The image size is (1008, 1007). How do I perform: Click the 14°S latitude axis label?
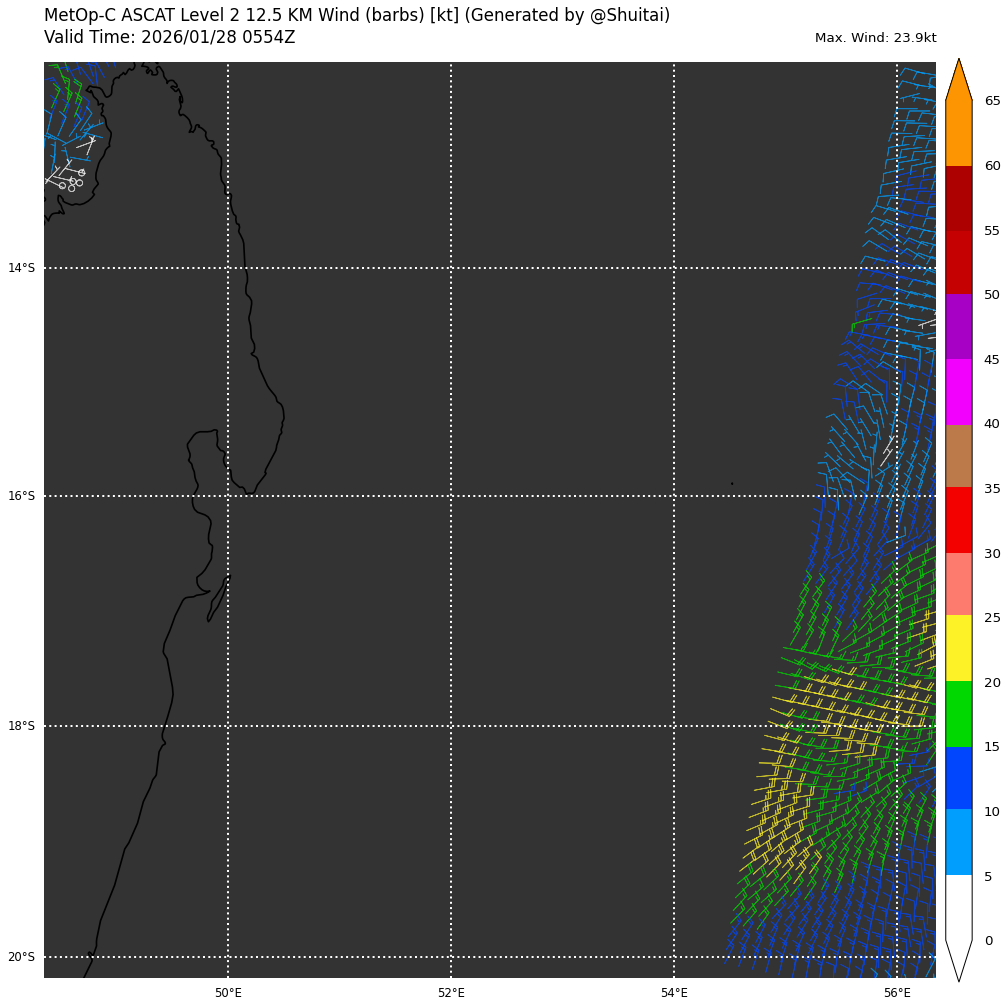point(21,268)
